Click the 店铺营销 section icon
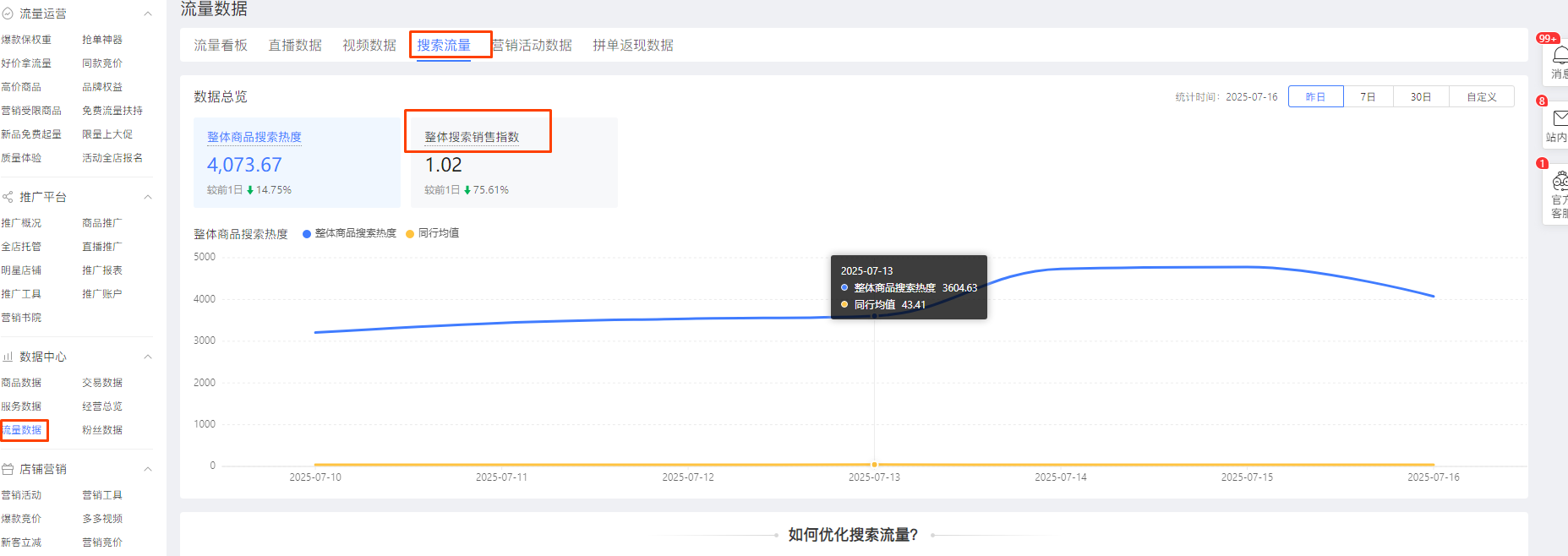The image size is (1568, 556). pos(8,469)
